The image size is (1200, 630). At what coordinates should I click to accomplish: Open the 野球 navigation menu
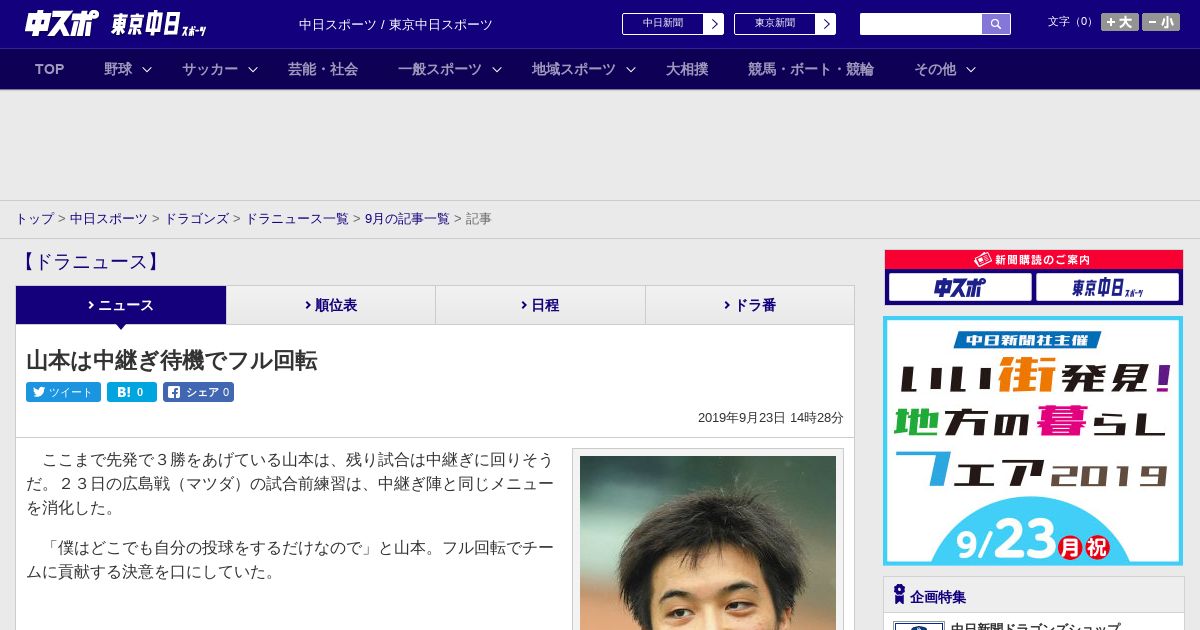(118, 69)
